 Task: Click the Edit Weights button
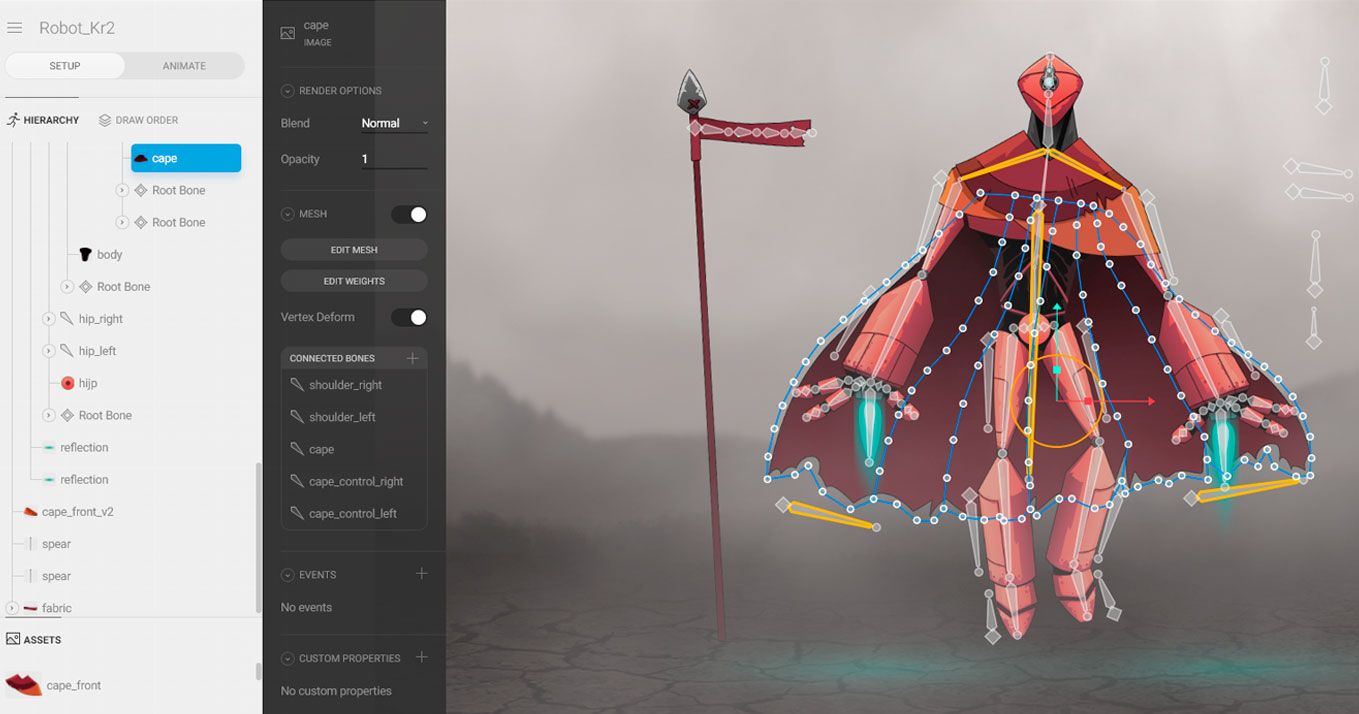pos(354,281)
